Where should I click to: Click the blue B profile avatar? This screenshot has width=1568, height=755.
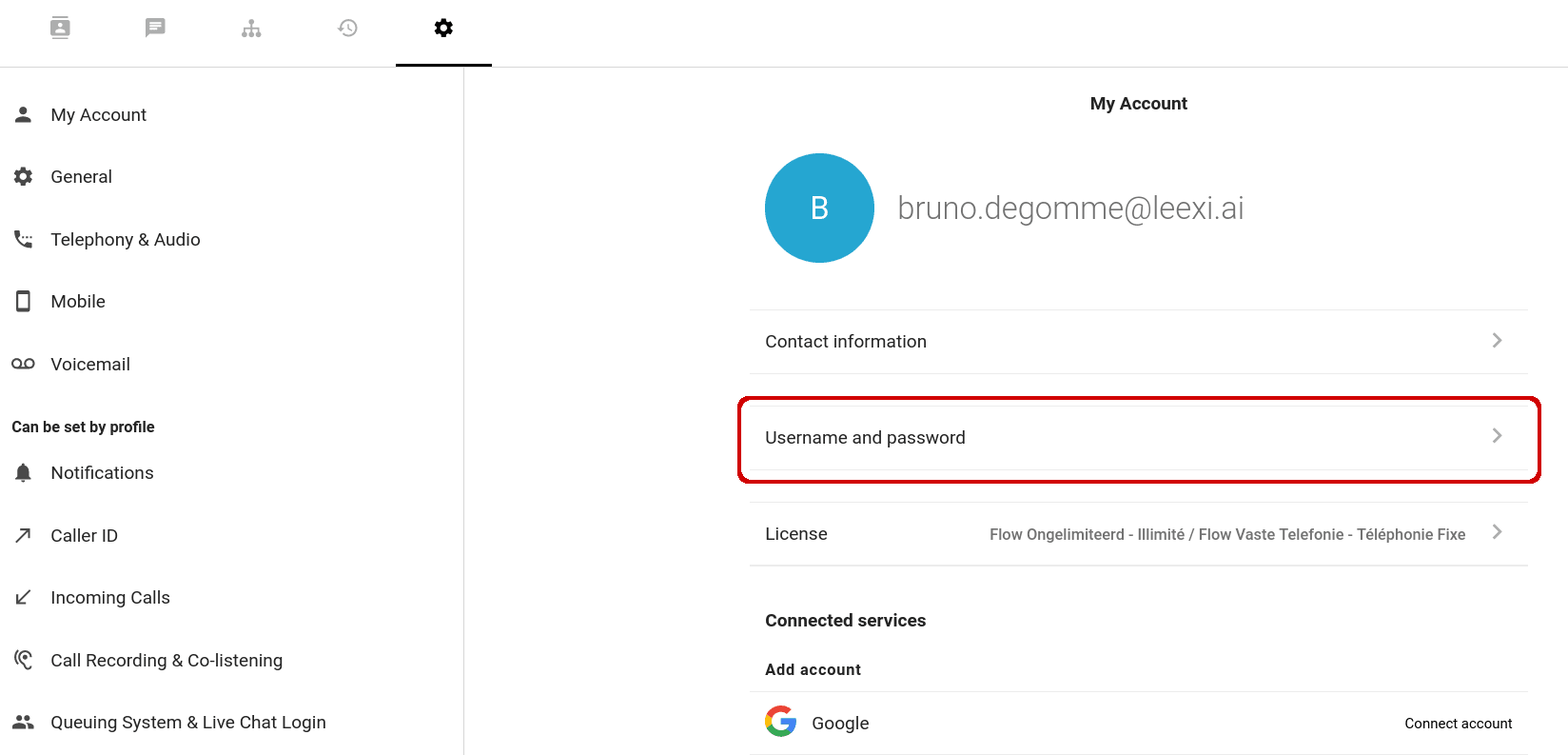click(819, 208)
